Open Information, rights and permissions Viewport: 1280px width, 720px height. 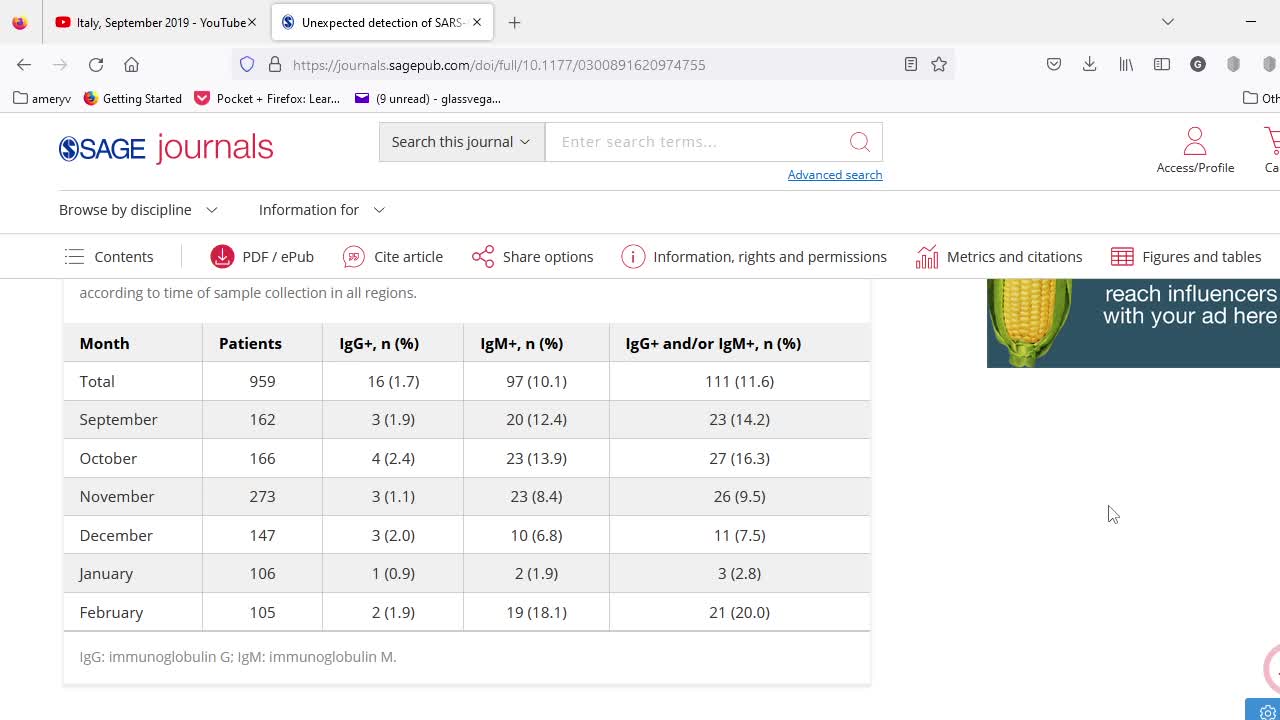pos(754,257)
